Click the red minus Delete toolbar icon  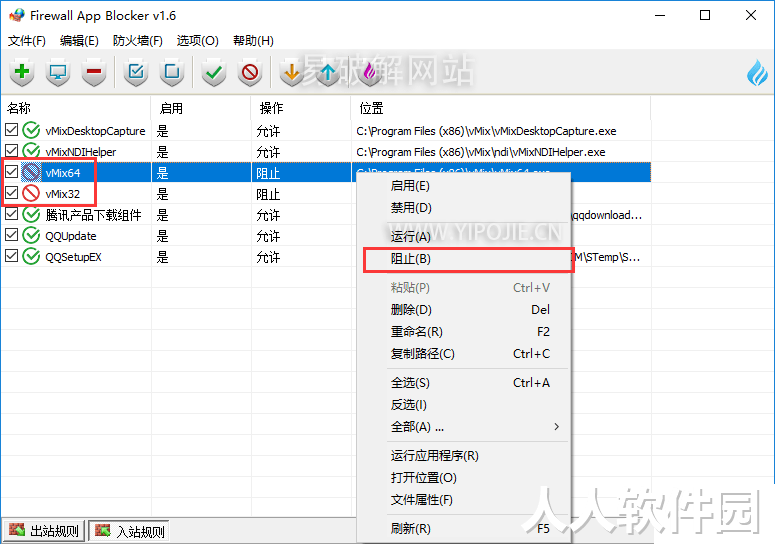[93, 73]
